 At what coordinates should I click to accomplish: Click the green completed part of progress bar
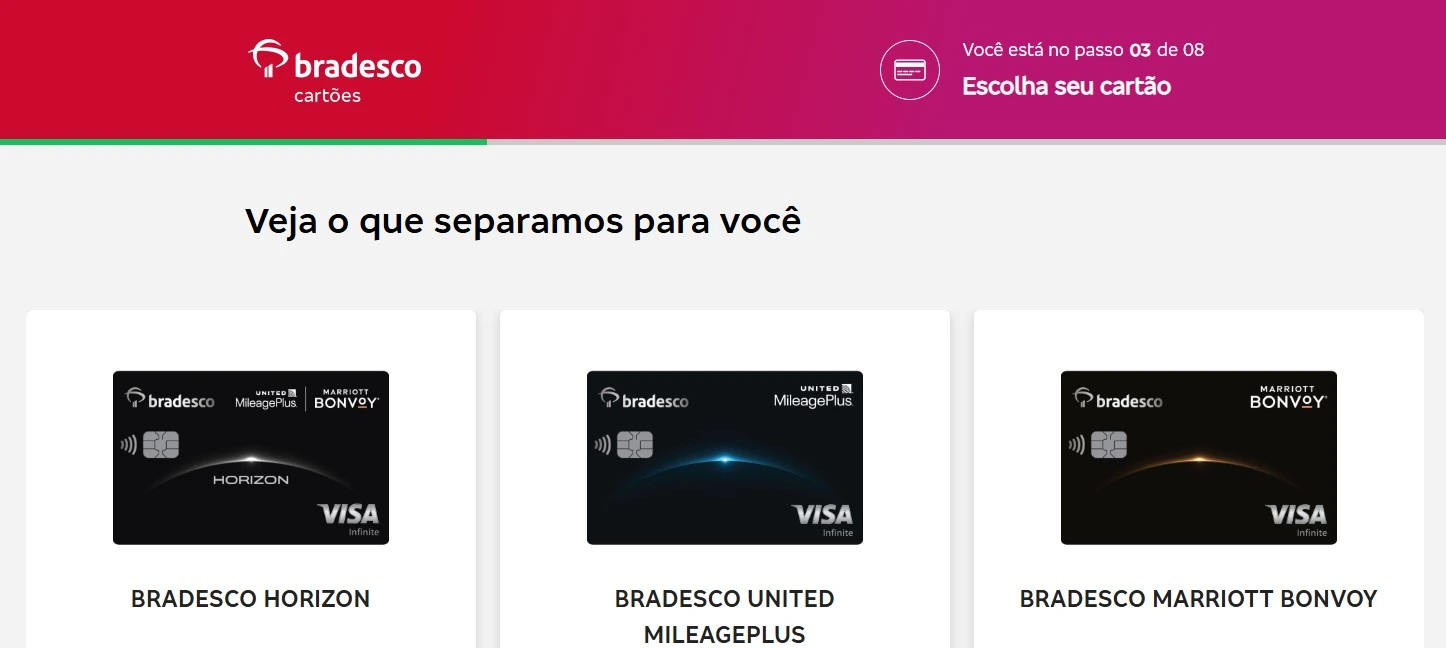pyautogui.click(x=243, y=142)
